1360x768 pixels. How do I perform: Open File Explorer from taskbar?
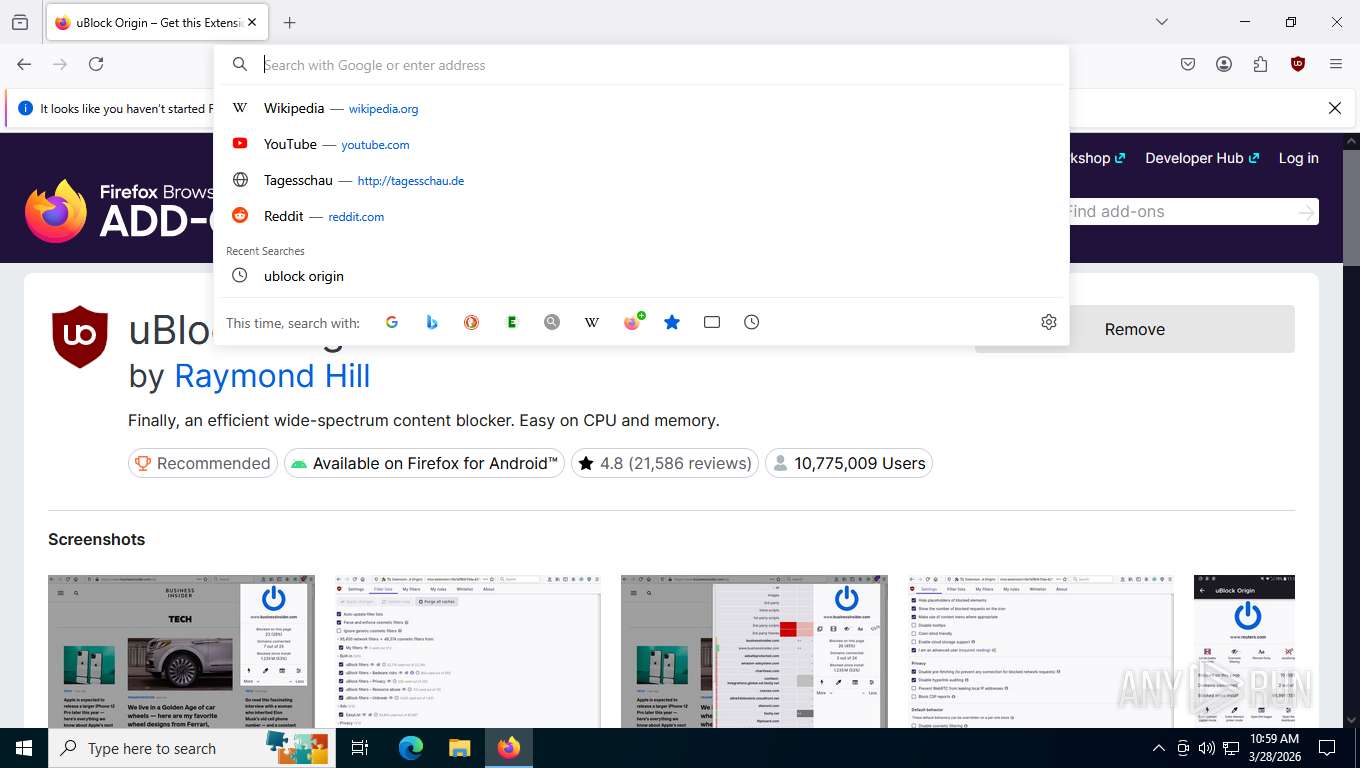pos(459,748)
